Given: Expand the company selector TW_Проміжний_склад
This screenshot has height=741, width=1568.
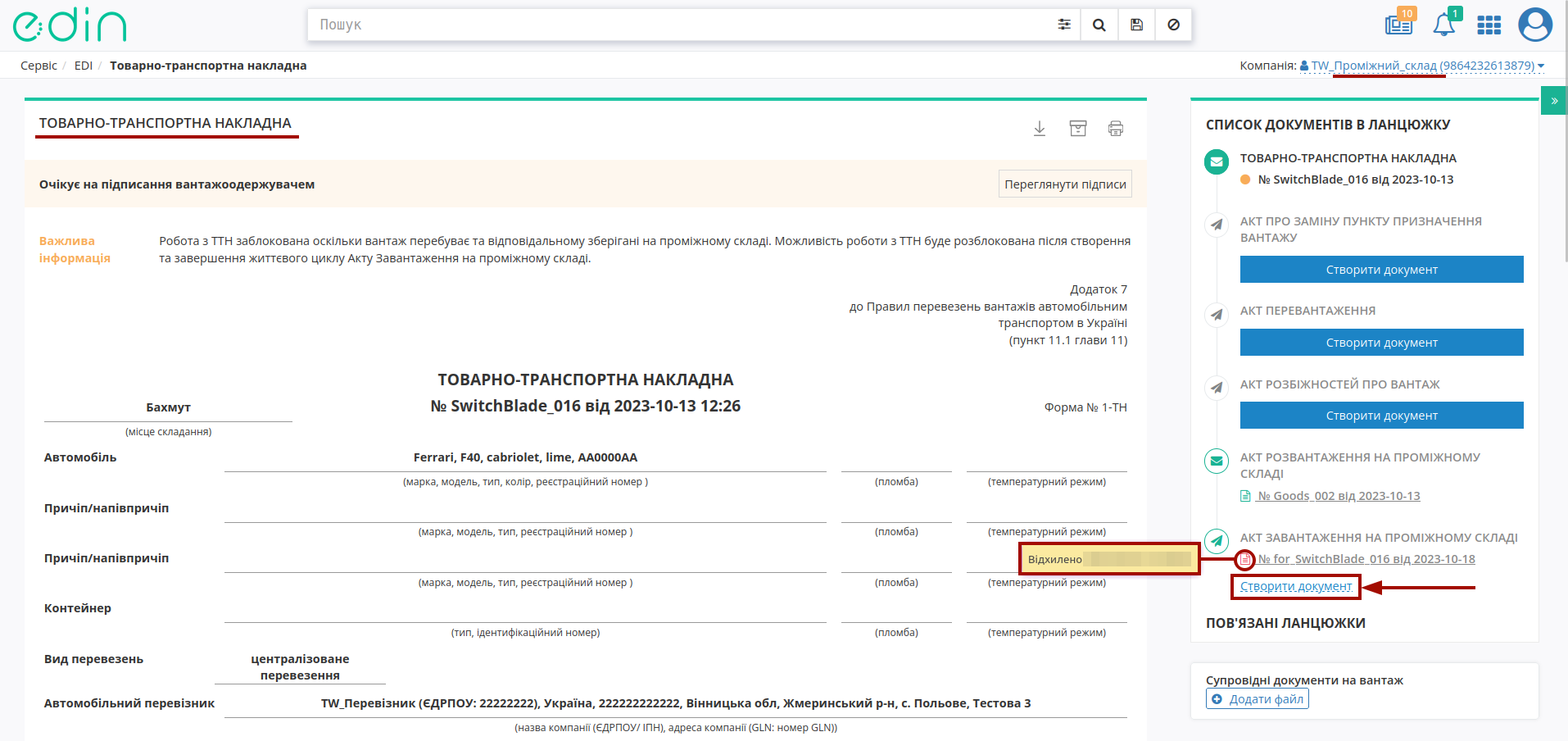Looking at the screenshot, I should click(x=1422, y=66).
